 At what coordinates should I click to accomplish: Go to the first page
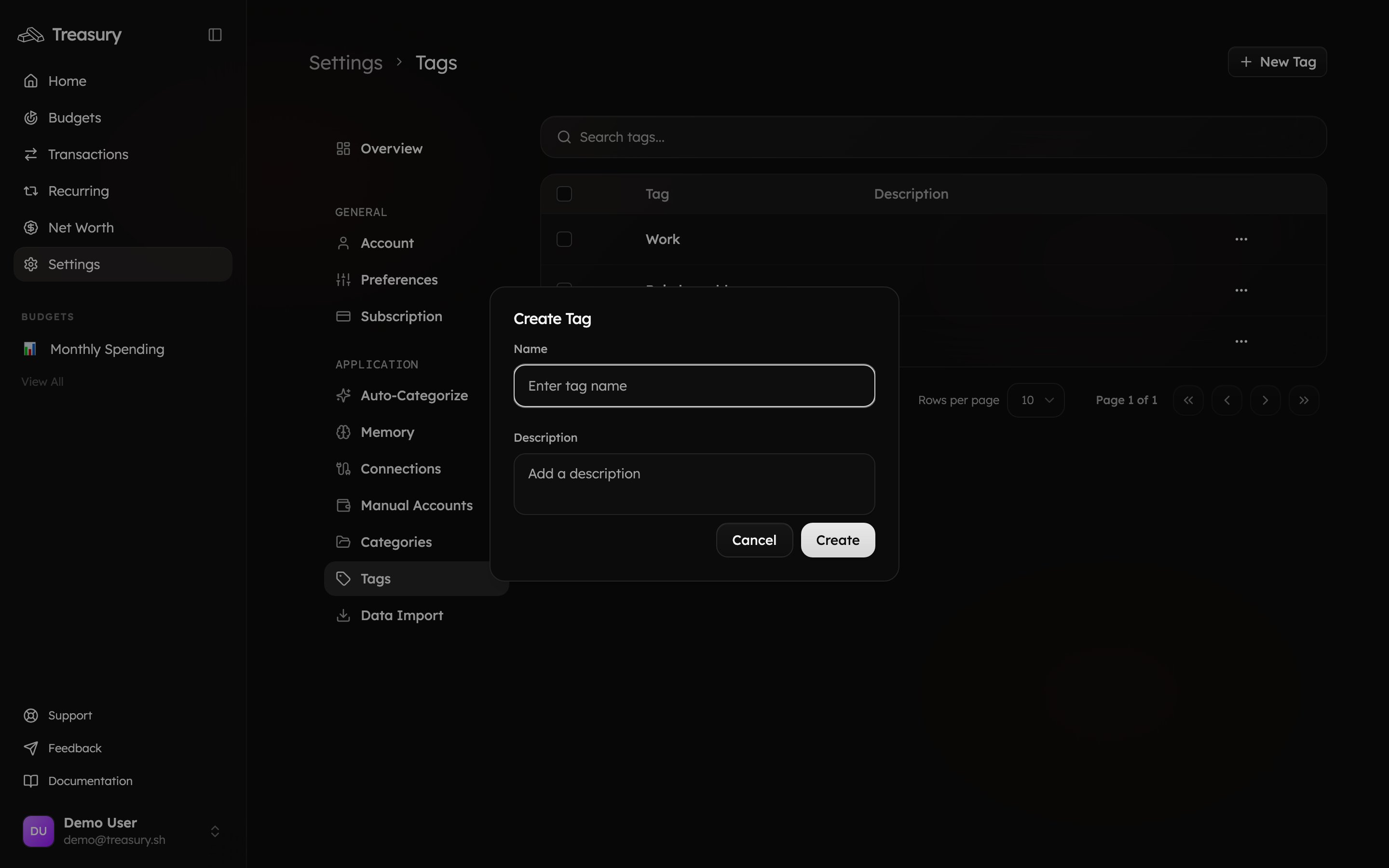pyautogui.click(x=1188, y=400)
